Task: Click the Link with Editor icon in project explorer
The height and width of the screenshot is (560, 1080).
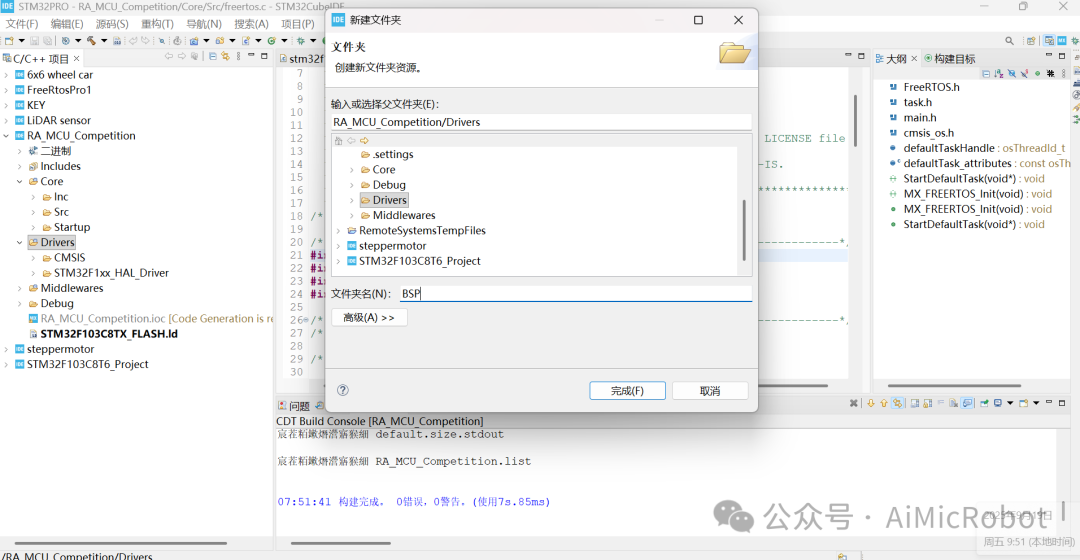Action: pos(225,56)
